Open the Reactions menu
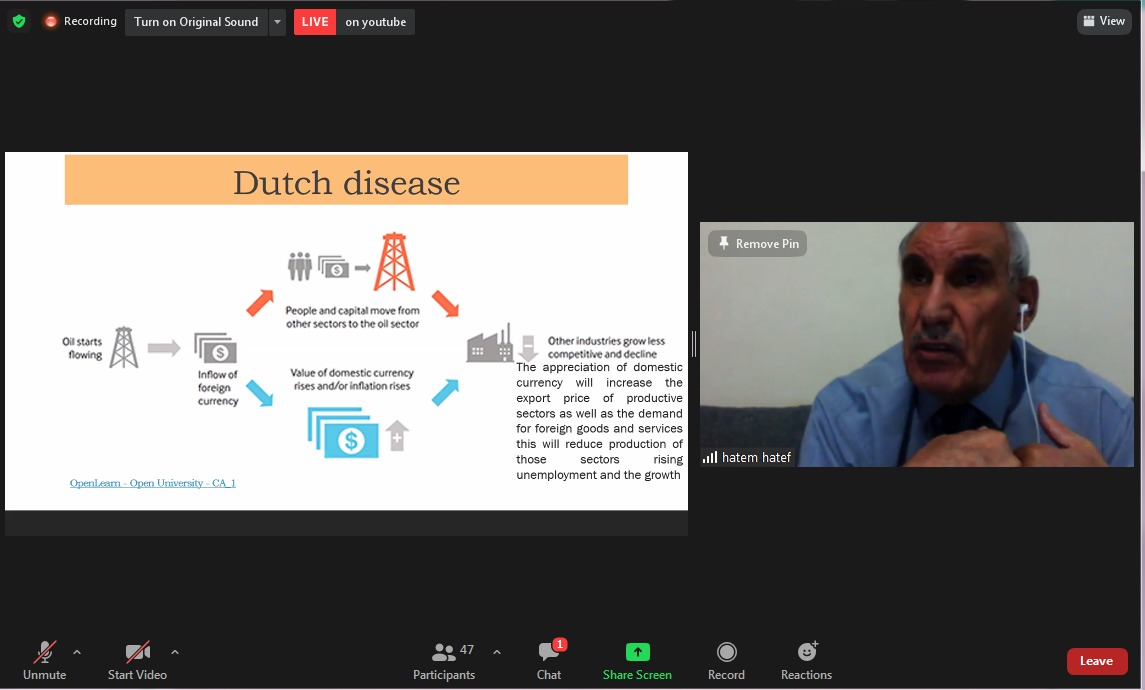 [806, 661]
